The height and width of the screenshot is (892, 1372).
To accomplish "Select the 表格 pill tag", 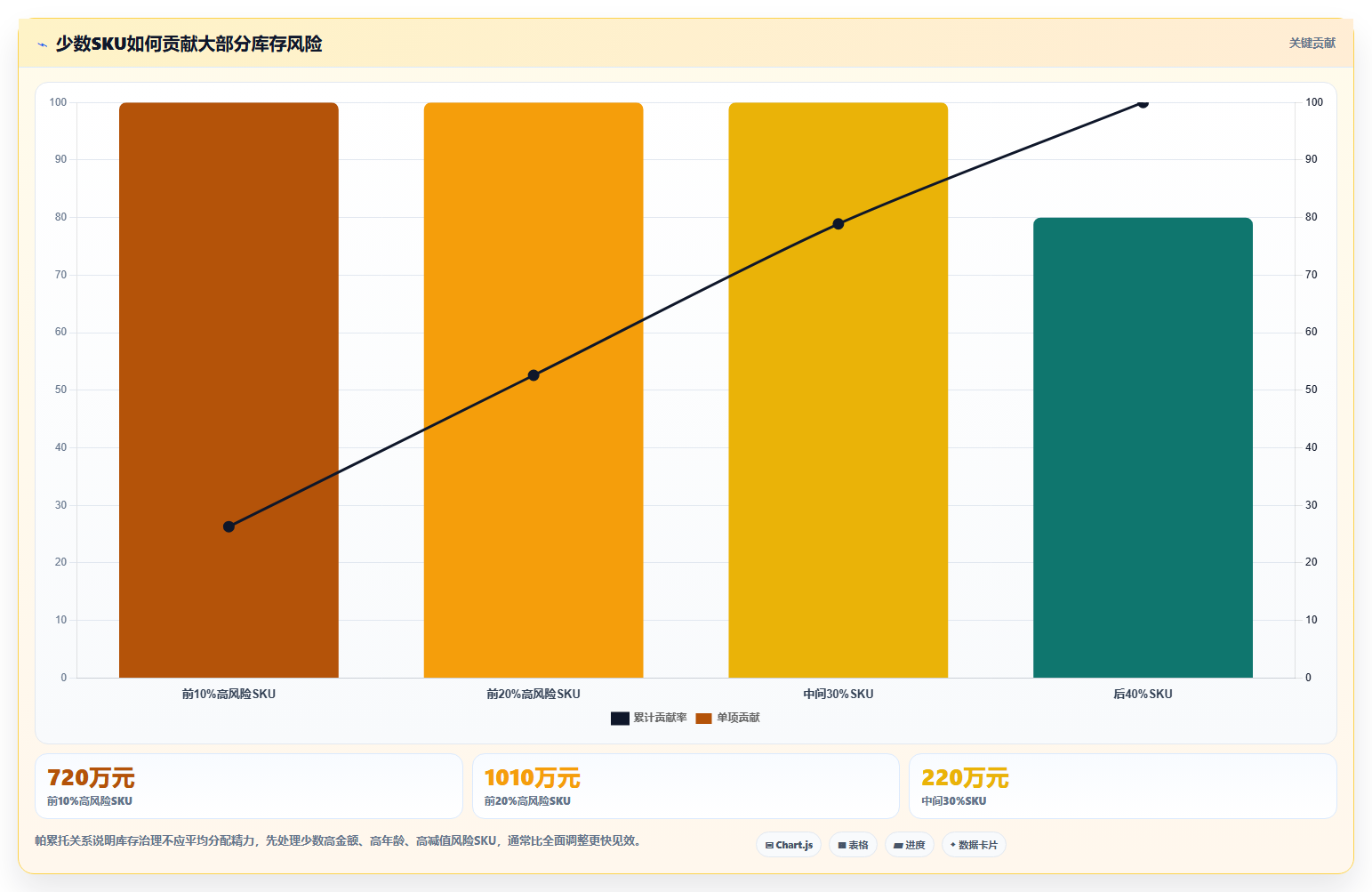I will (853, 845).
